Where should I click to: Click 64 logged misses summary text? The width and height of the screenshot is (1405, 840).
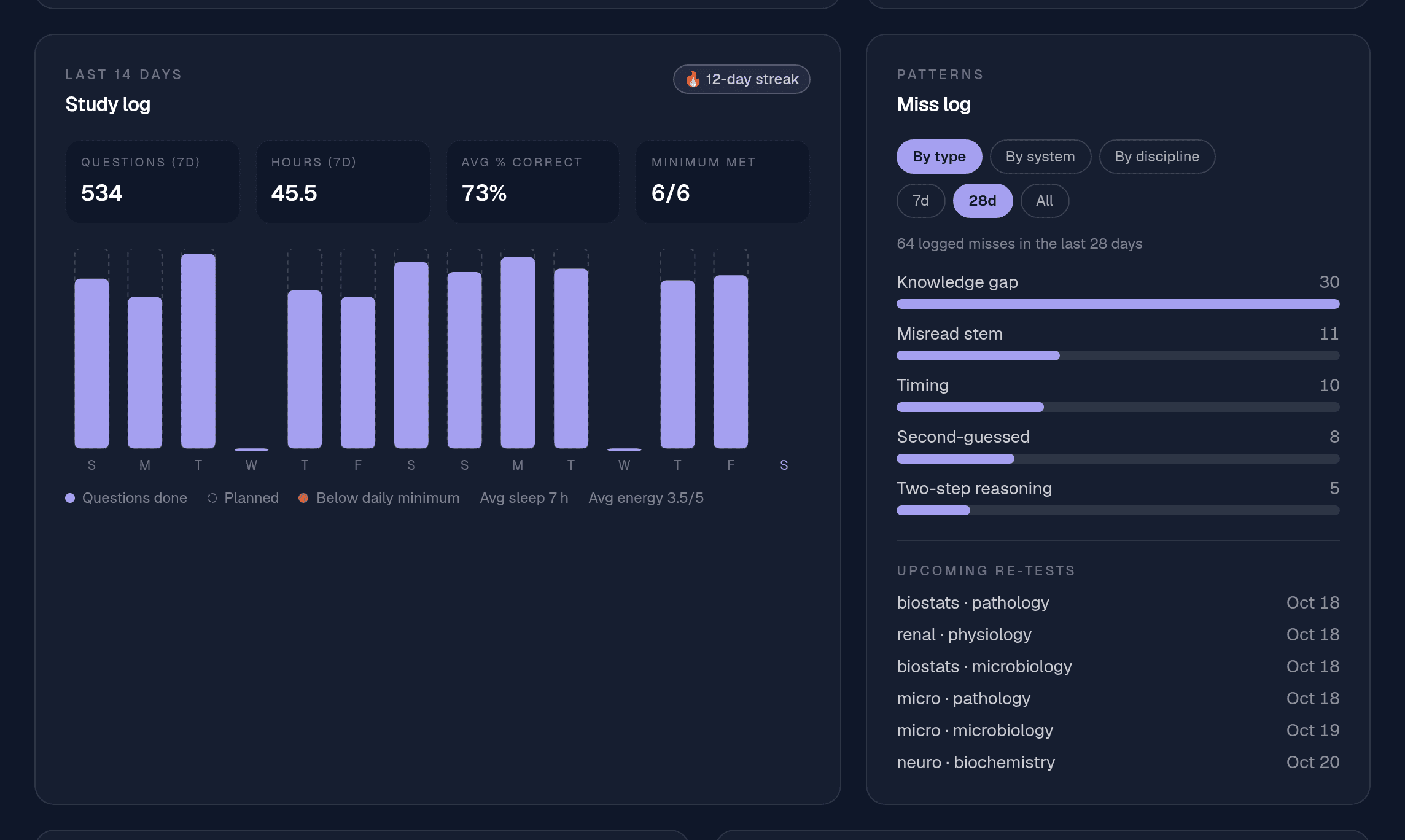(x=1019, y=244)
